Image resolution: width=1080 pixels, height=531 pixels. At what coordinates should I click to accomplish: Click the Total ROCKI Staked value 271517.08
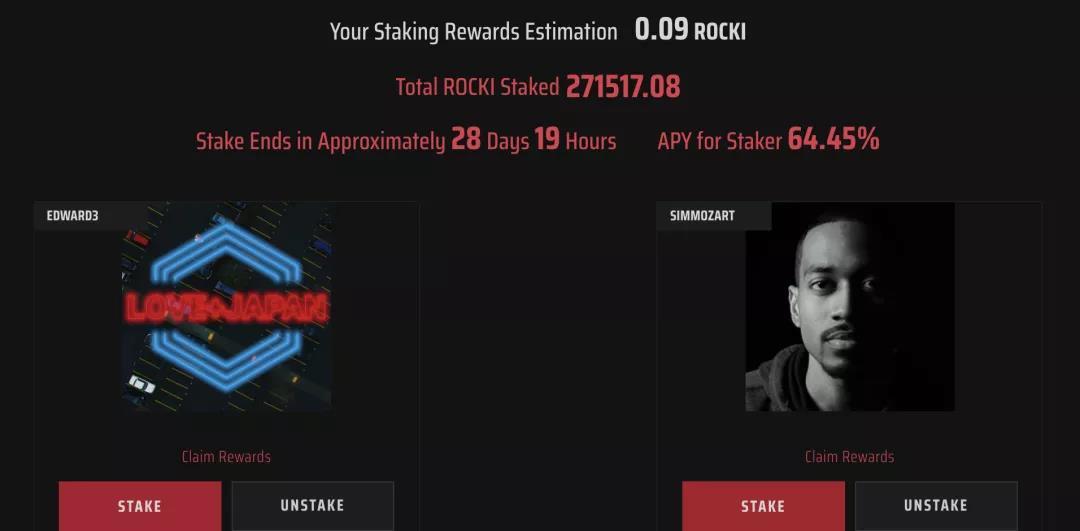[623, 87]
